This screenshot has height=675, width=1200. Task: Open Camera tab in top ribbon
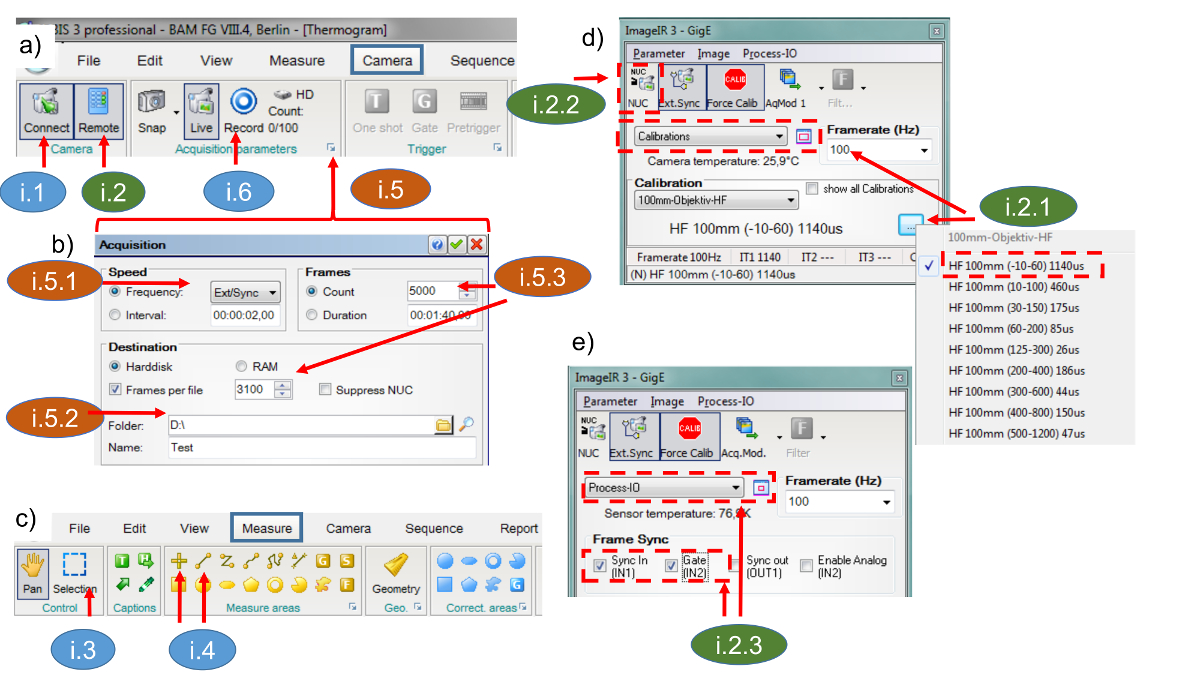click(387, 60)
